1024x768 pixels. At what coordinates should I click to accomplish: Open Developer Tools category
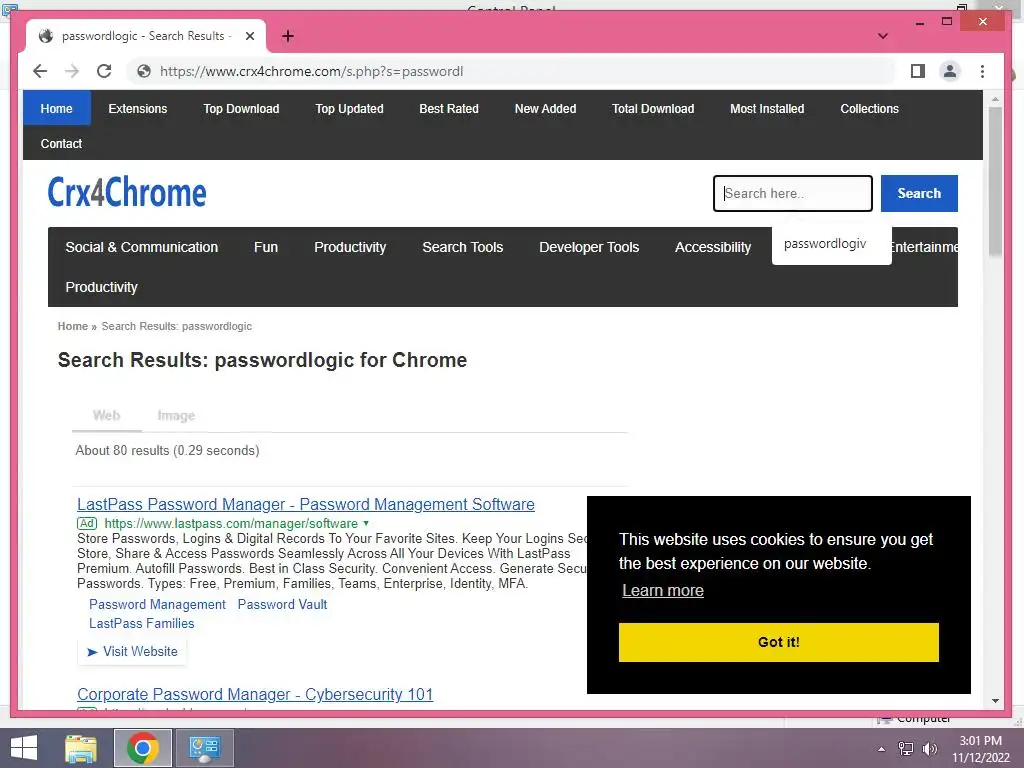tap(589, 247)
